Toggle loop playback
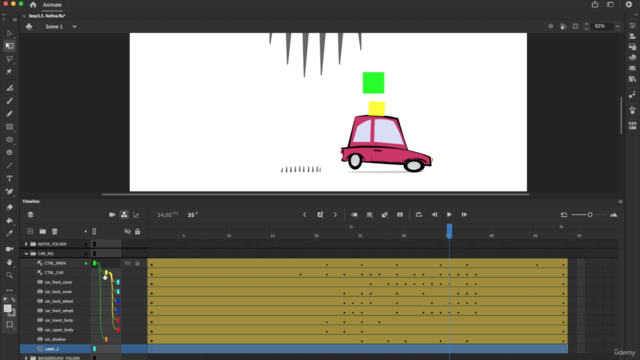Image resolution: width=640 pixels, height=360 pixels. click(419, 215)
